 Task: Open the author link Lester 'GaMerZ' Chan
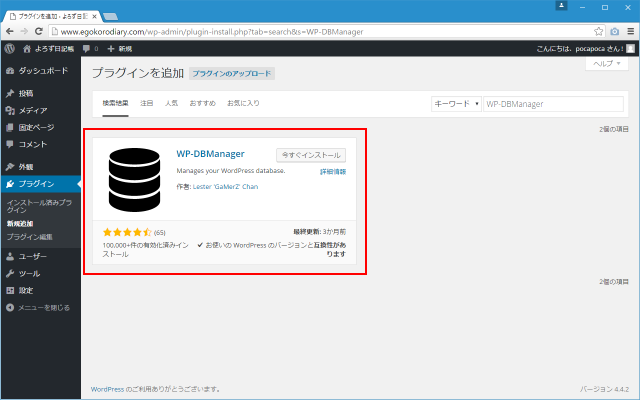225,187
